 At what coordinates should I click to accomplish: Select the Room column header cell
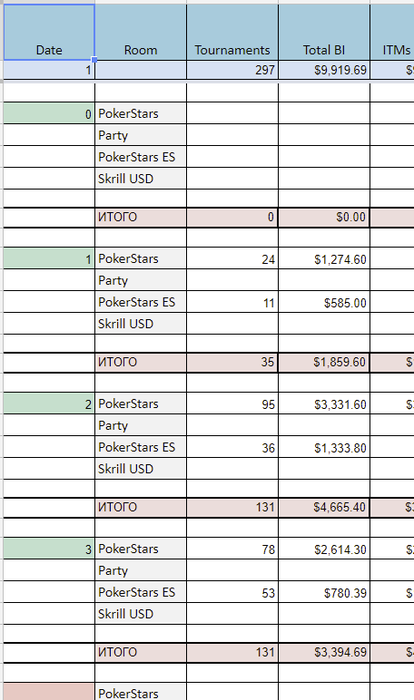pos(141,32)
